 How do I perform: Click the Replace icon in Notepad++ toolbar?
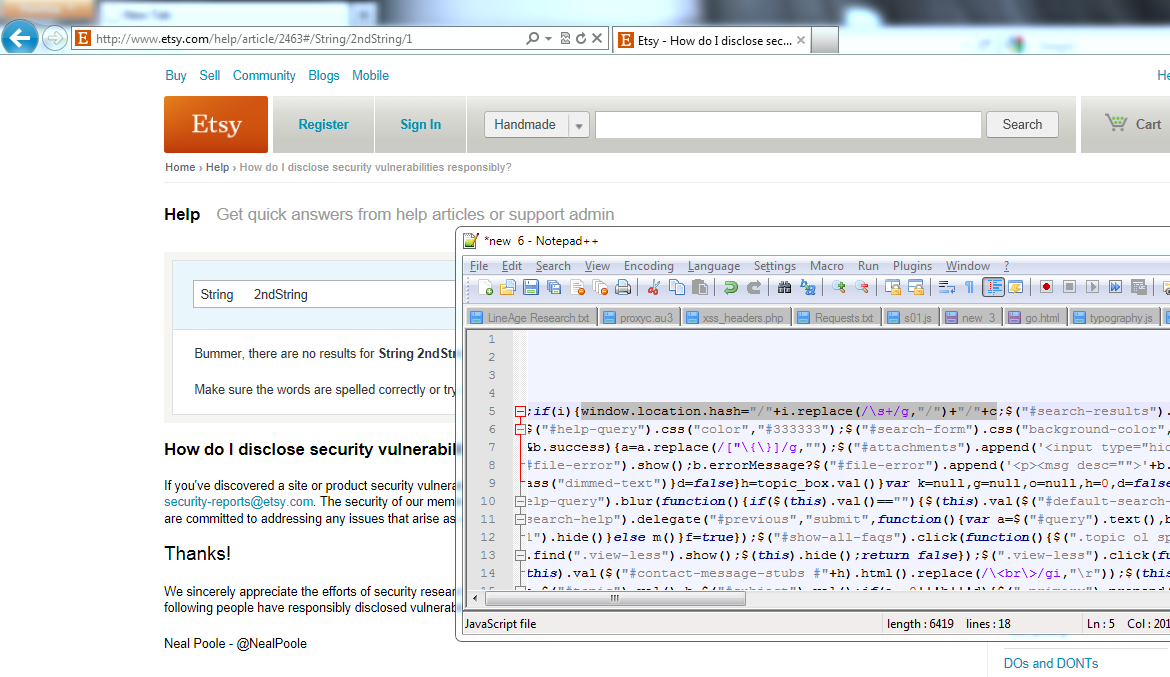tap(807, 287)
